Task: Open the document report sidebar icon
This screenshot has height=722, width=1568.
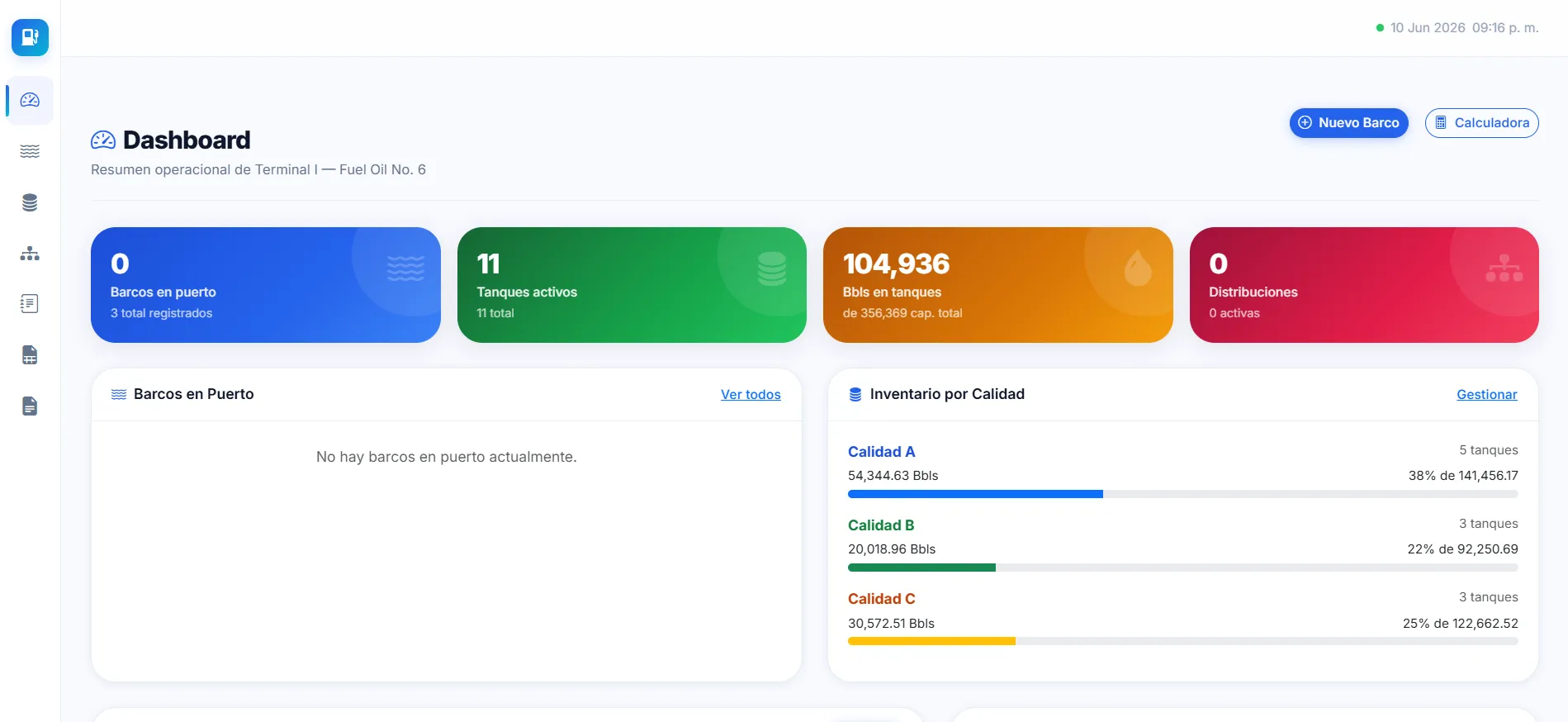Action: coord(30,406)
